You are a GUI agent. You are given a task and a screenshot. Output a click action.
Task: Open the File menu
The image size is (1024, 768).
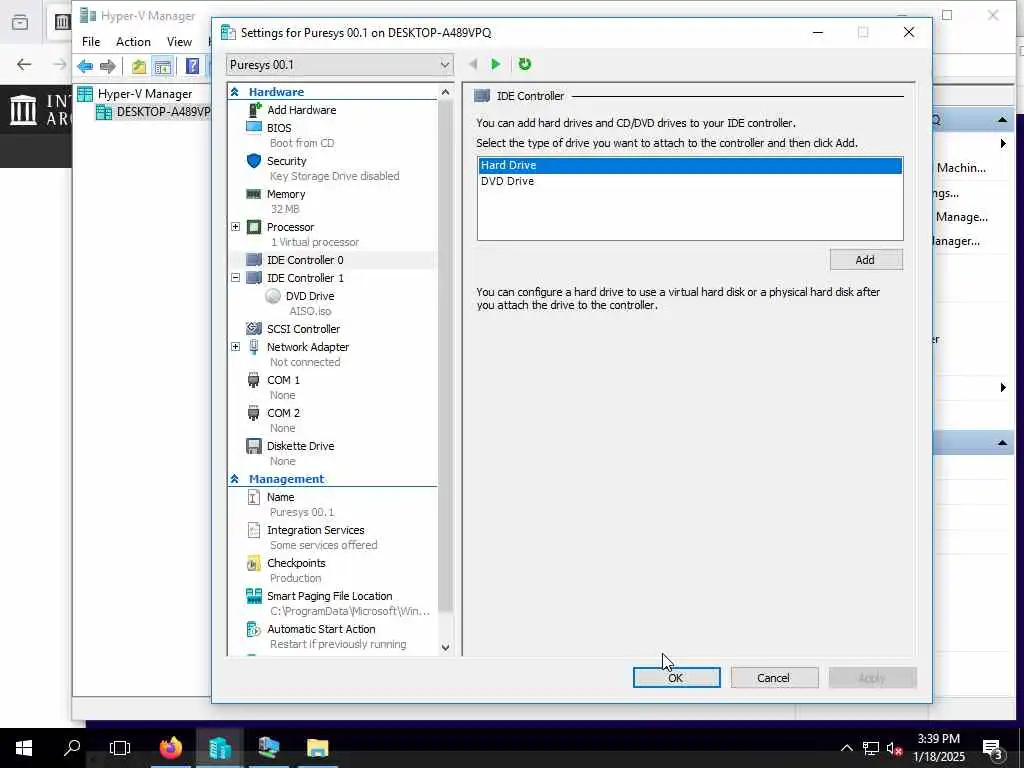coord(91,42)
